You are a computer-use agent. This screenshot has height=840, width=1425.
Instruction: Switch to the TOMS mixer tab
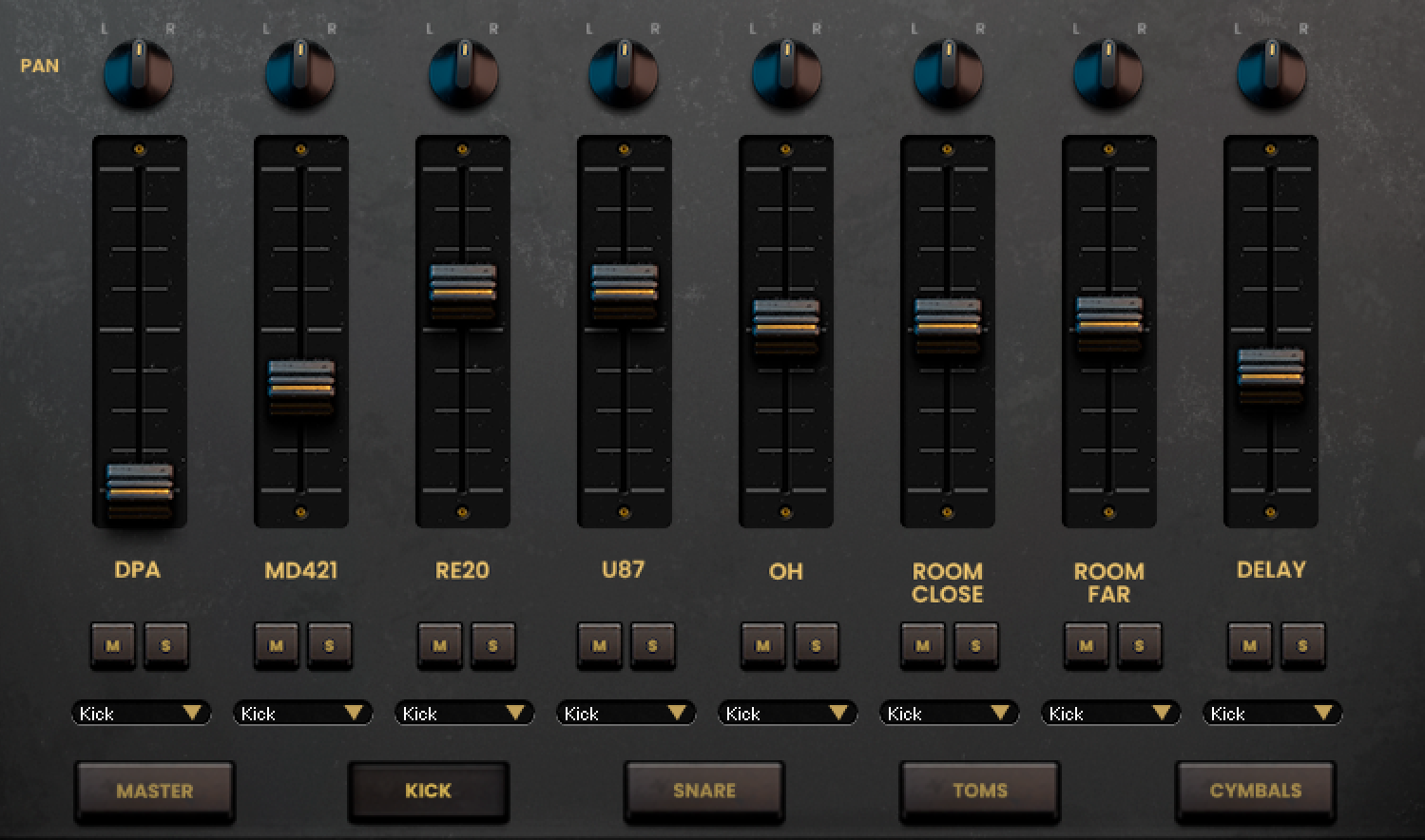[980, 791]
